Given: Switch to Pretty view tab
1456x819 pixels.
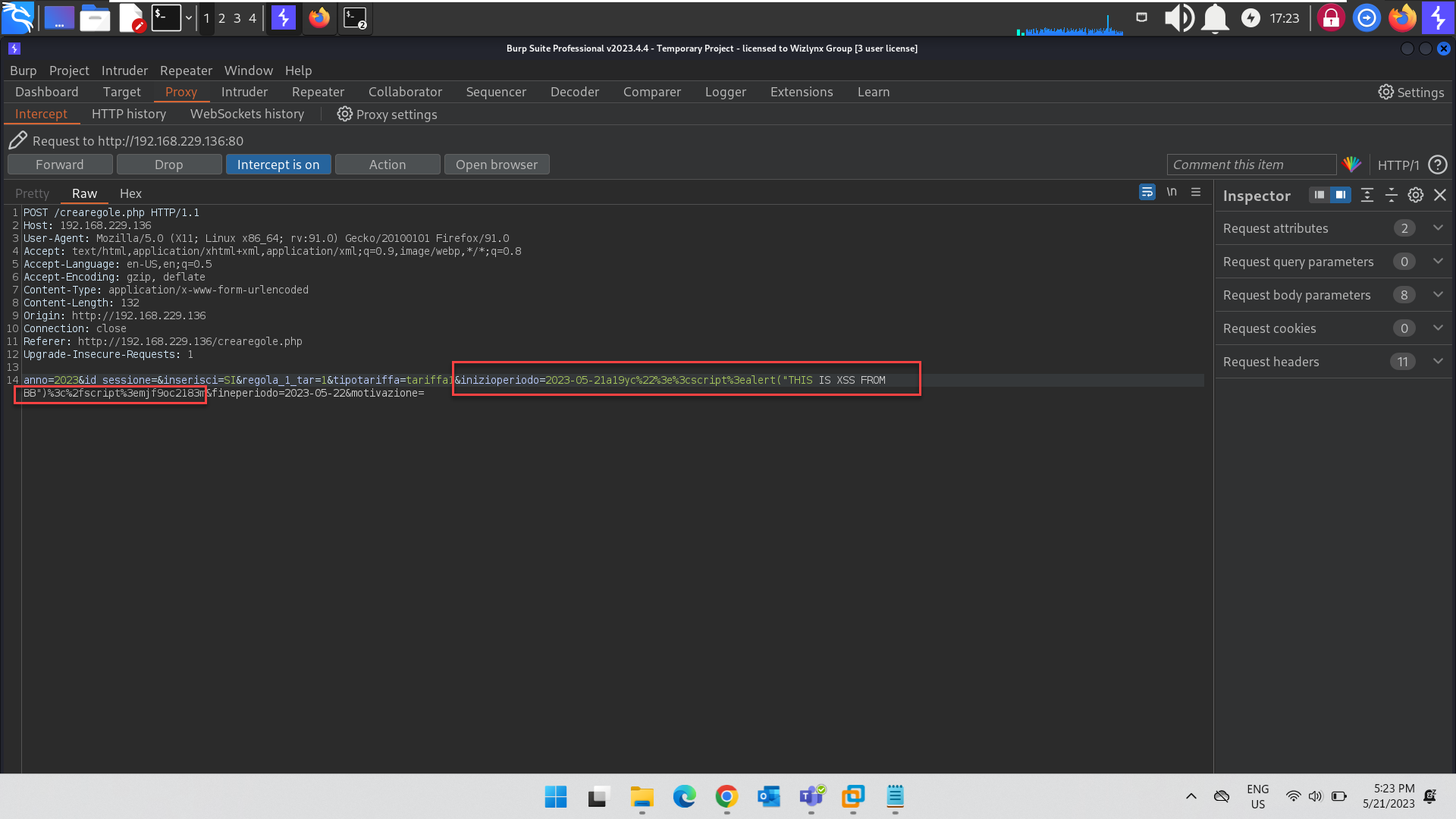Looking at the screenshot, I should click(32, 193).
